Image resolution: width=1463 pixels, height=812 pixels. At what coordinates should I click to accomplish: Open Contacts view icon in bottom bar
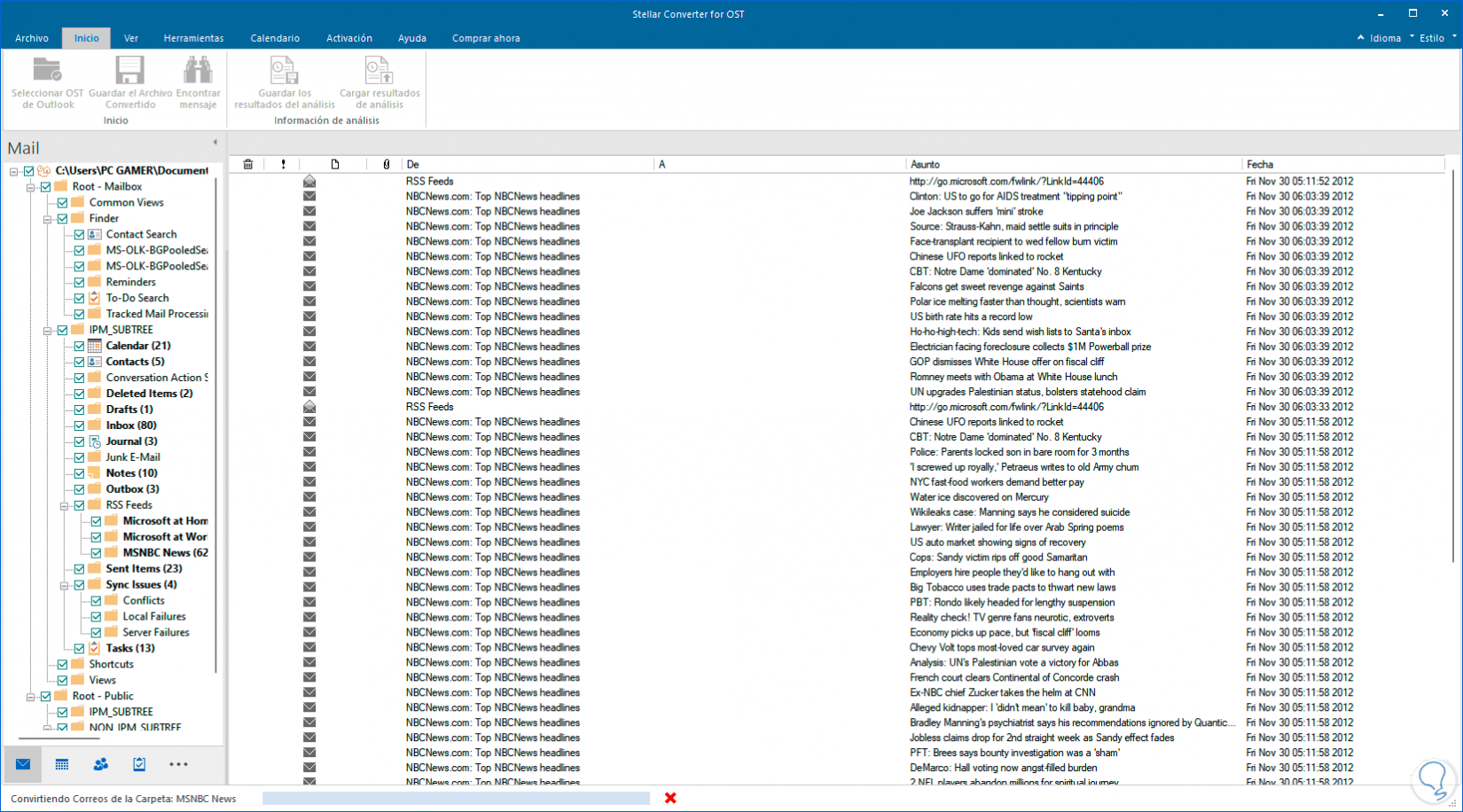(101, 764)
